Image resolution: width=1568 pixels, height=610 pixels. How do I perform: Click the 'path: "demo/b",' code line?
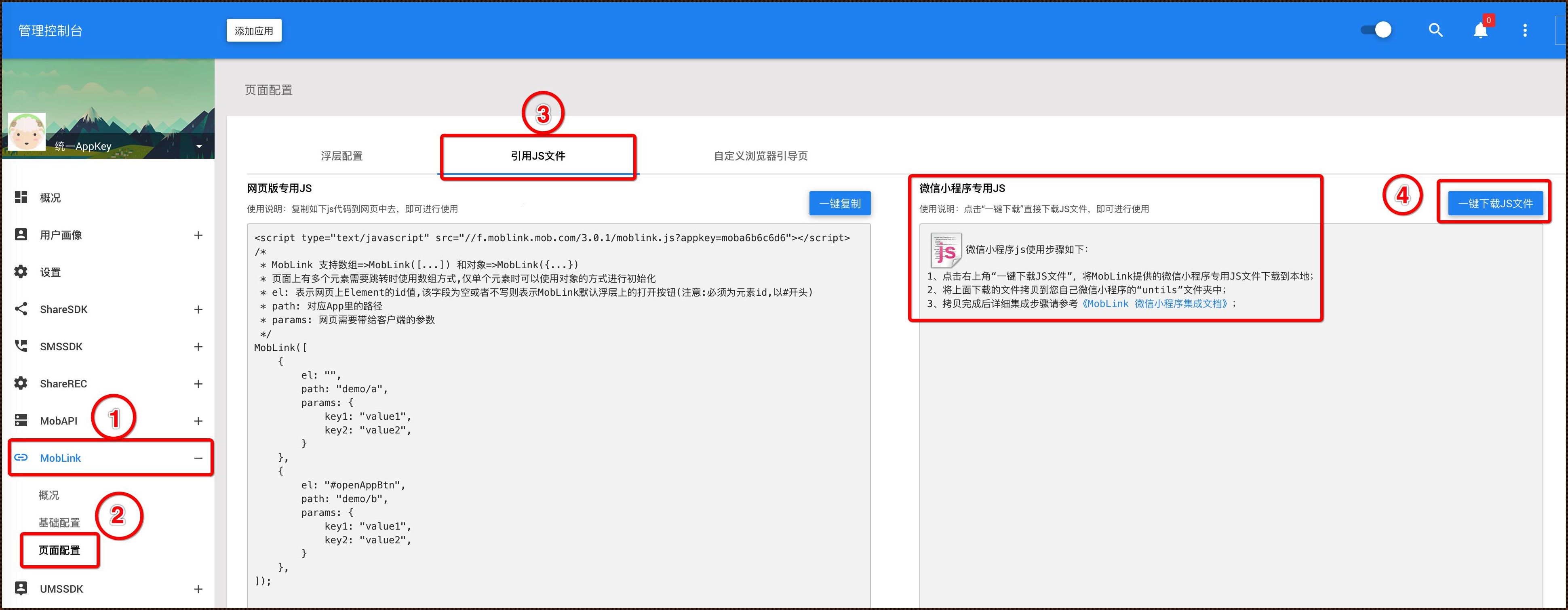tap(344, 499)
